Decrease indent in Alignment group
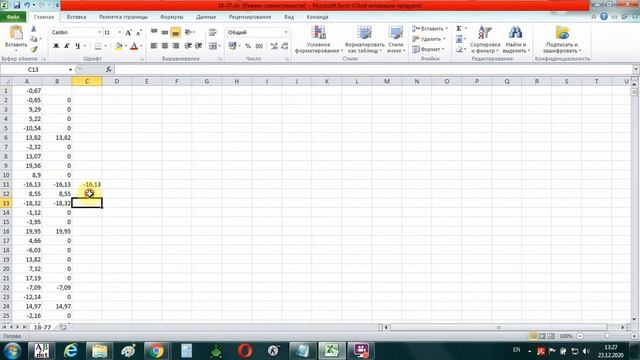 pyautogui.click(x=188, y=46)
